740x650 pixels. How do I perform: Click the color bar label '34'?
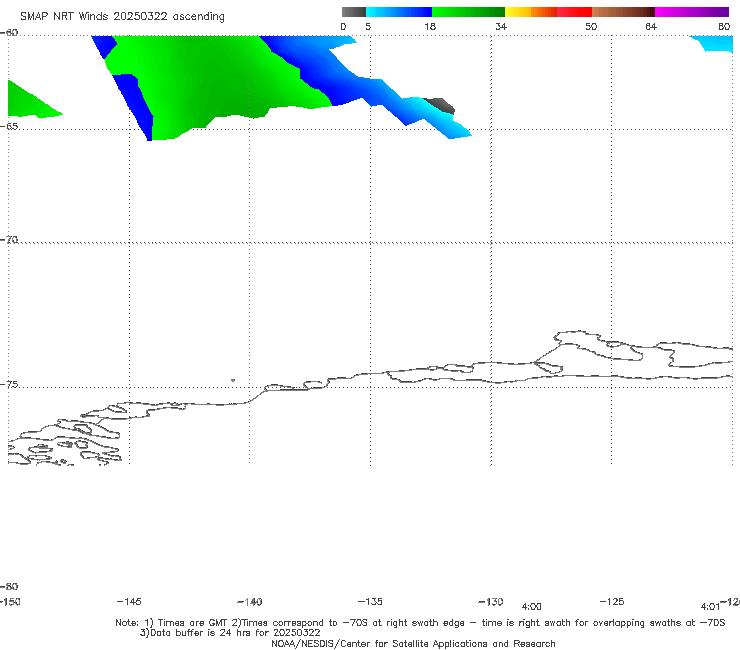coord(501,26)
